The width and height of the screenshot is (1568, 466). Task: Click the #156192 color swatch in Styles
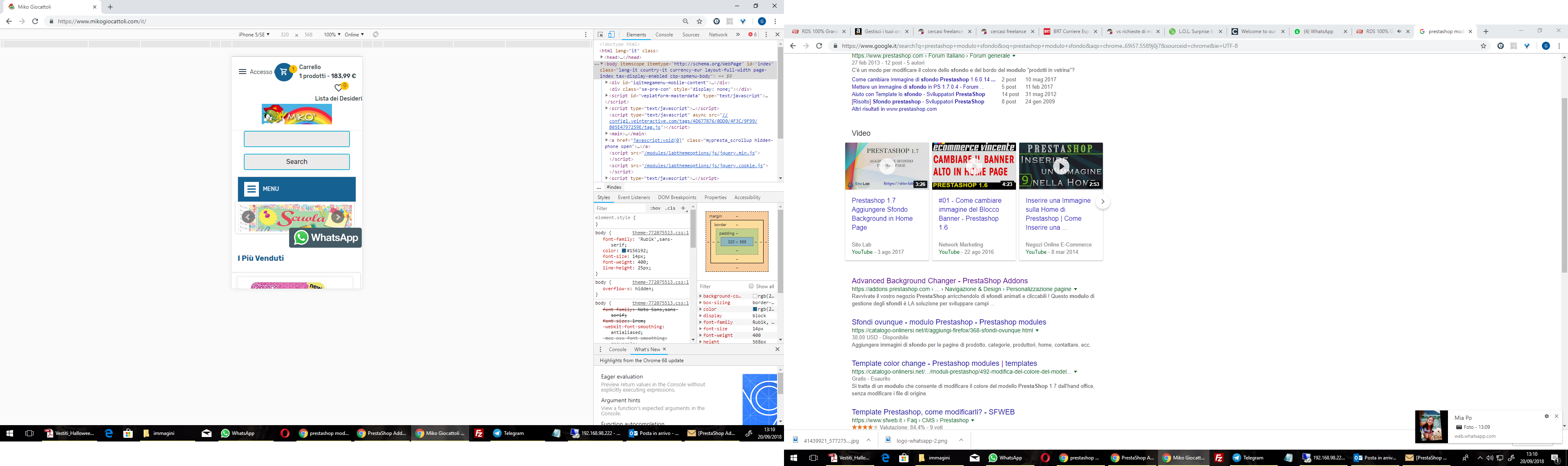coord(624,250)
